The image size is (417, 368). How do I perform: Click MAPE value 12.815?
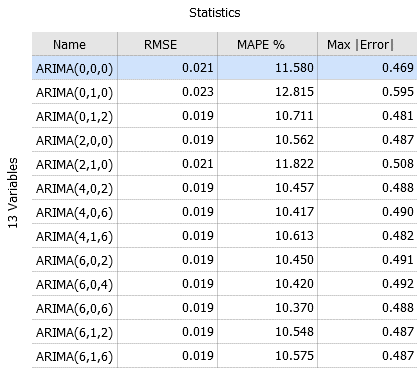click(x=294, y=92)
